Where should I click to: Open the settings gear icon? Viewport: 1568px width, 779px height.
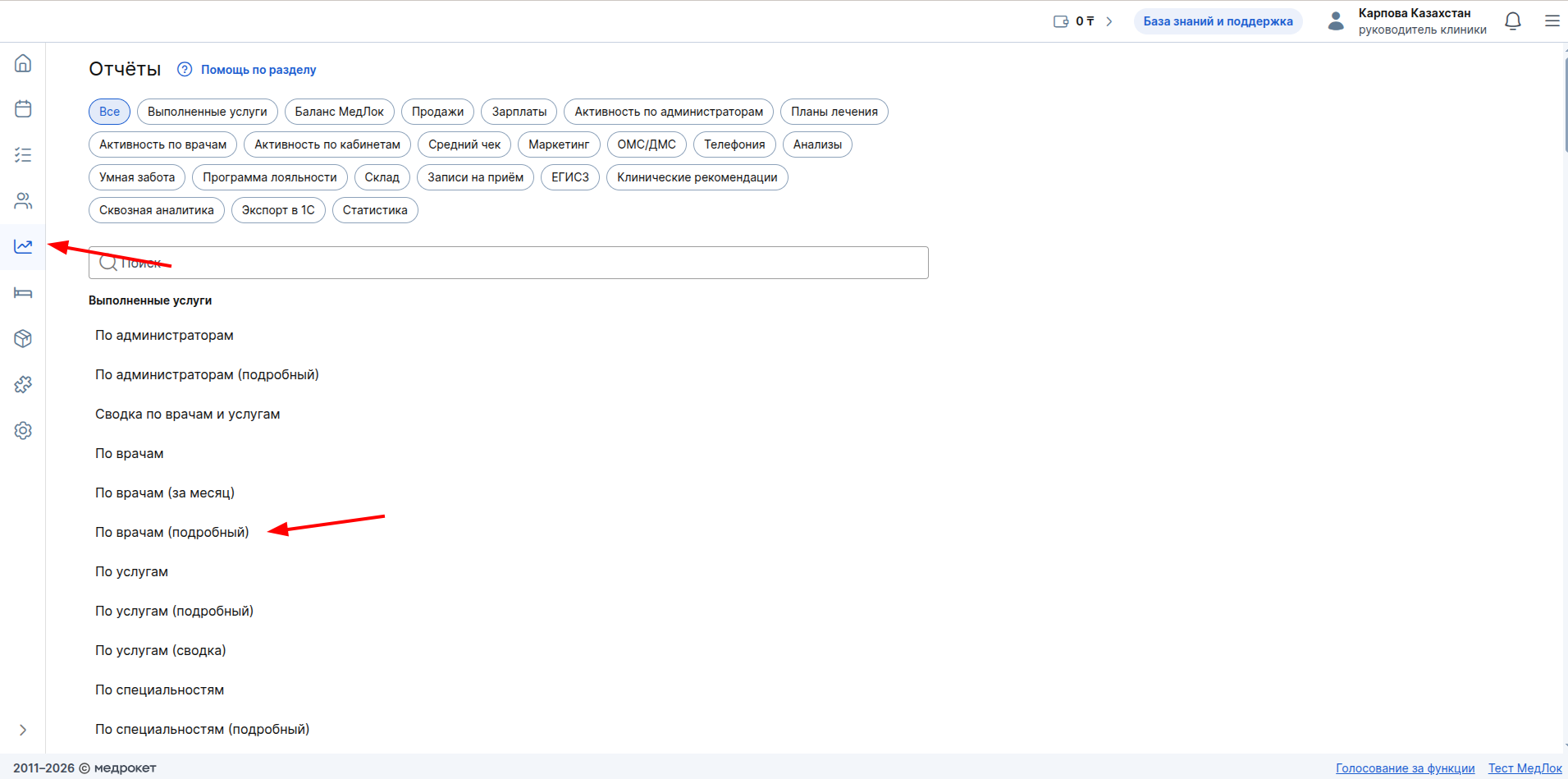(23, 431)
